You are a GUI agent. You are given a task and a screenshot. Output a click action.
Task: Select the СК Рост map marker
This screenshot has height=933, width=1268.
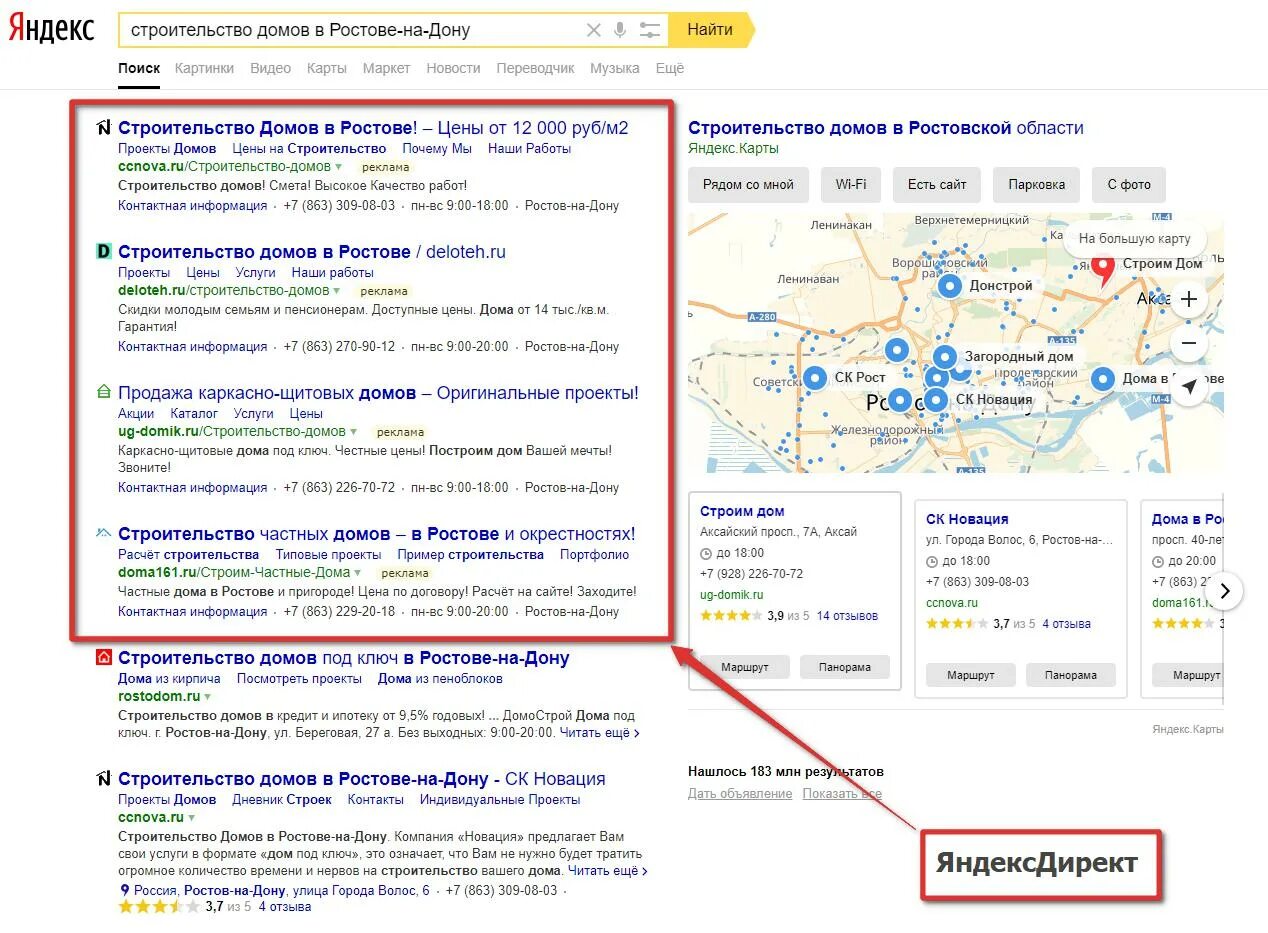815,378
